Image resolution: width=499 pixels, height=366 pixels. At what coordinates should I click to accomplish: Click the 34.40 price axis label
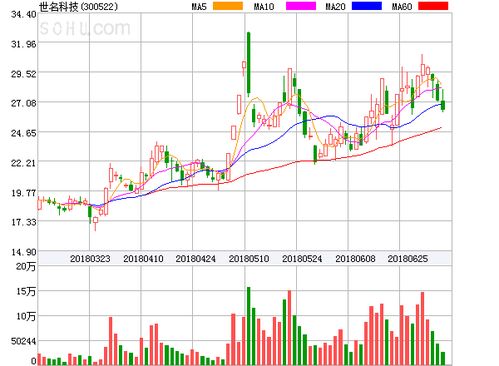(x=23, y=14)
